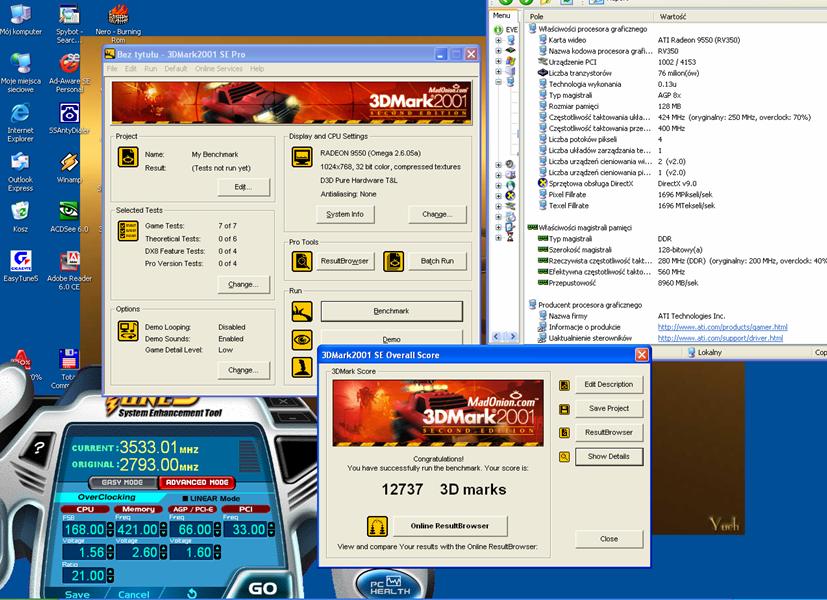Open the Internet Explorer desktop icon
This screenshot has width=827, height=600.
(x=21, y=121)
